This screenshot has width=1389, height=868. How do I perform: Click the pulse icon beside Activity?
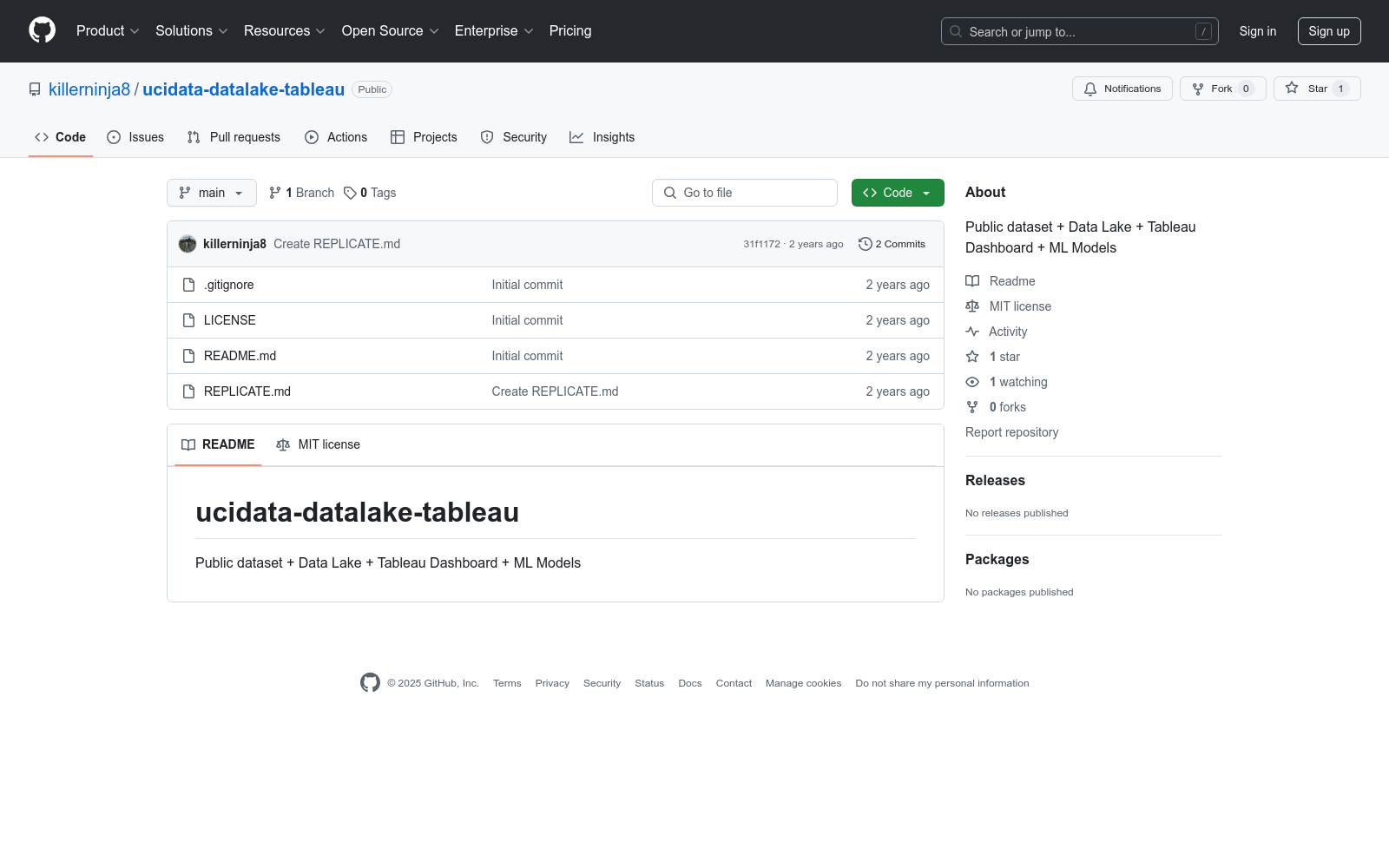pyautogui.click(x=972, y=332)
